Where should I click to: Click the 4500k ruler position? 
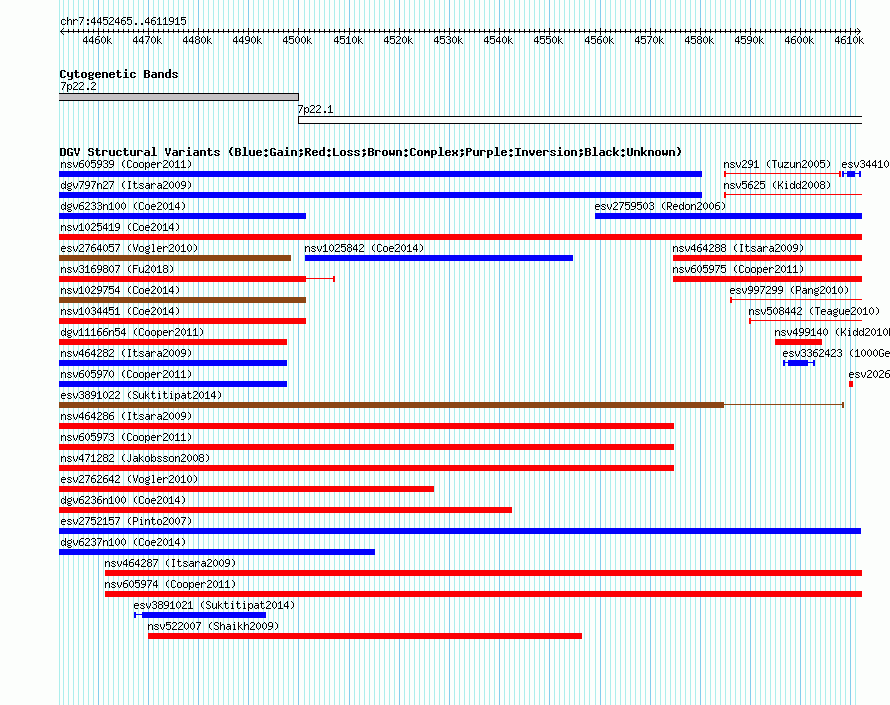[x=297, y=40]
